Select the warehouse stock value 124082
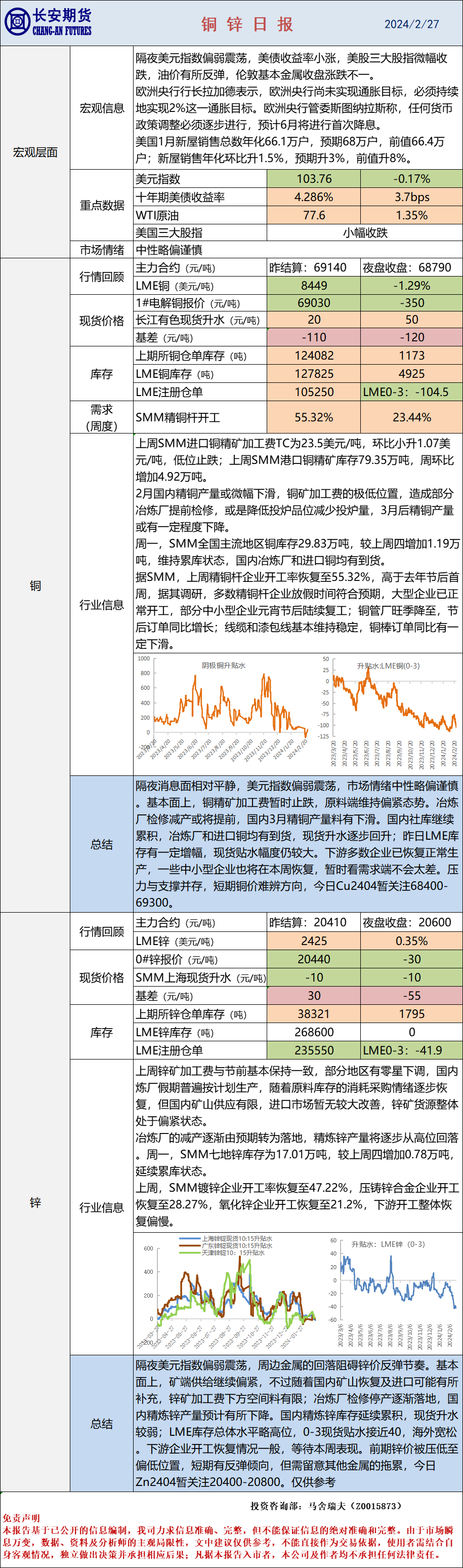The image size is (463, 1568). tap(314, 356)
